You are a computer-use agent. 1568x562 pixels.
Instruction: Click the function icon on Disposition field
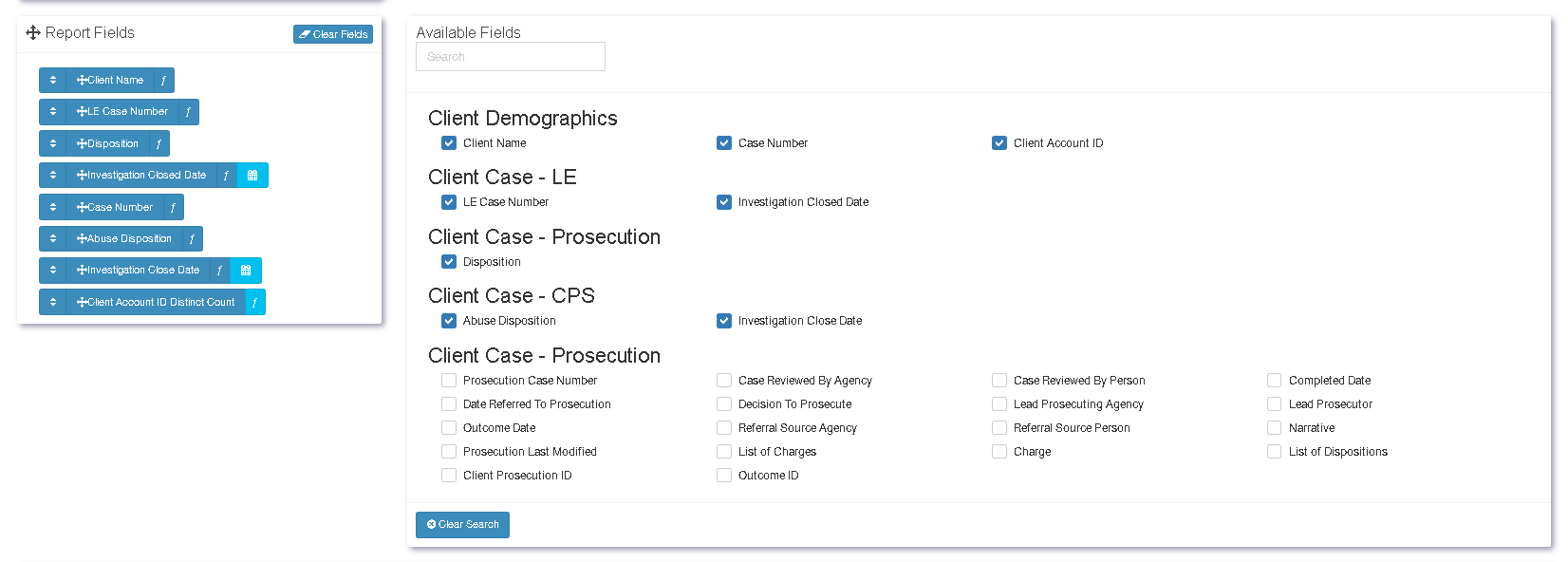[x=159, y=144]
